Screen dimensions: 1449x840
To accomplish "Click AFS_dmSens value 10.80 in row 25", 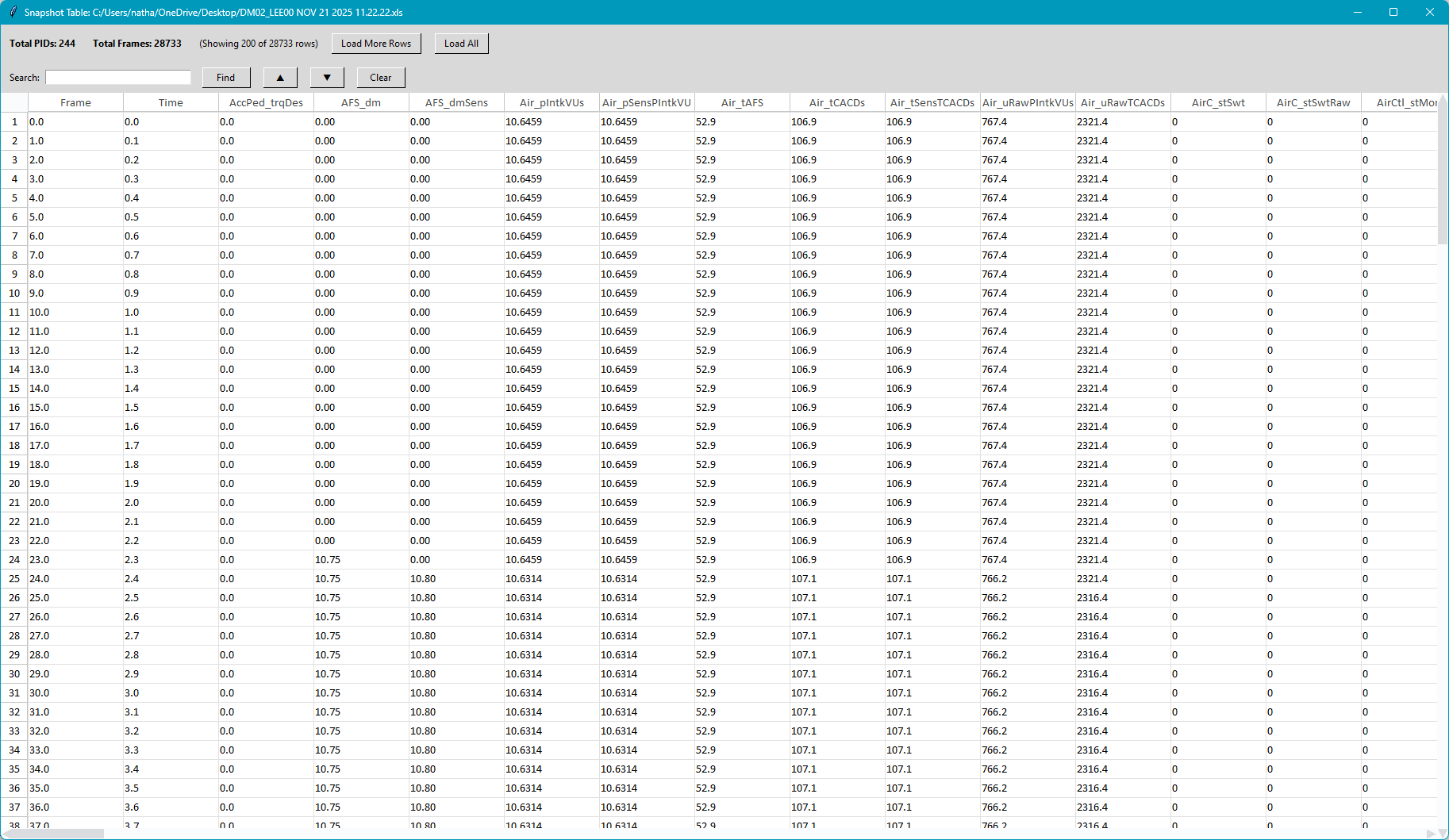I will coord(456,579).
